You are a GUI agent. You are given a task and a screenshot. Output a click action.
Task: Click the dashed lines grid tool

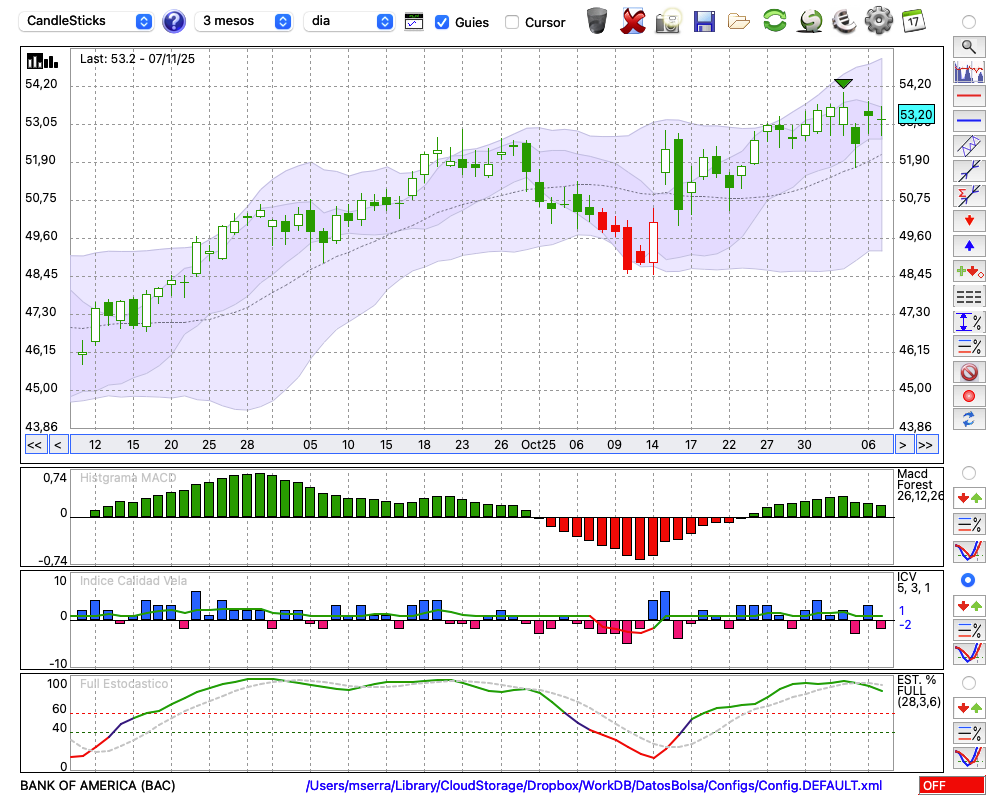pos(969,296)
